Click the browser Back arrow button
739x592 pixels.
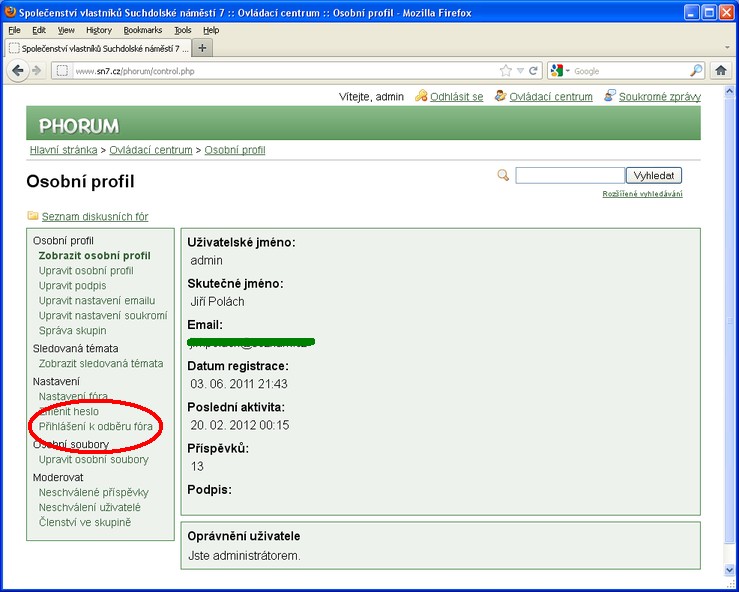click(17, 70)
